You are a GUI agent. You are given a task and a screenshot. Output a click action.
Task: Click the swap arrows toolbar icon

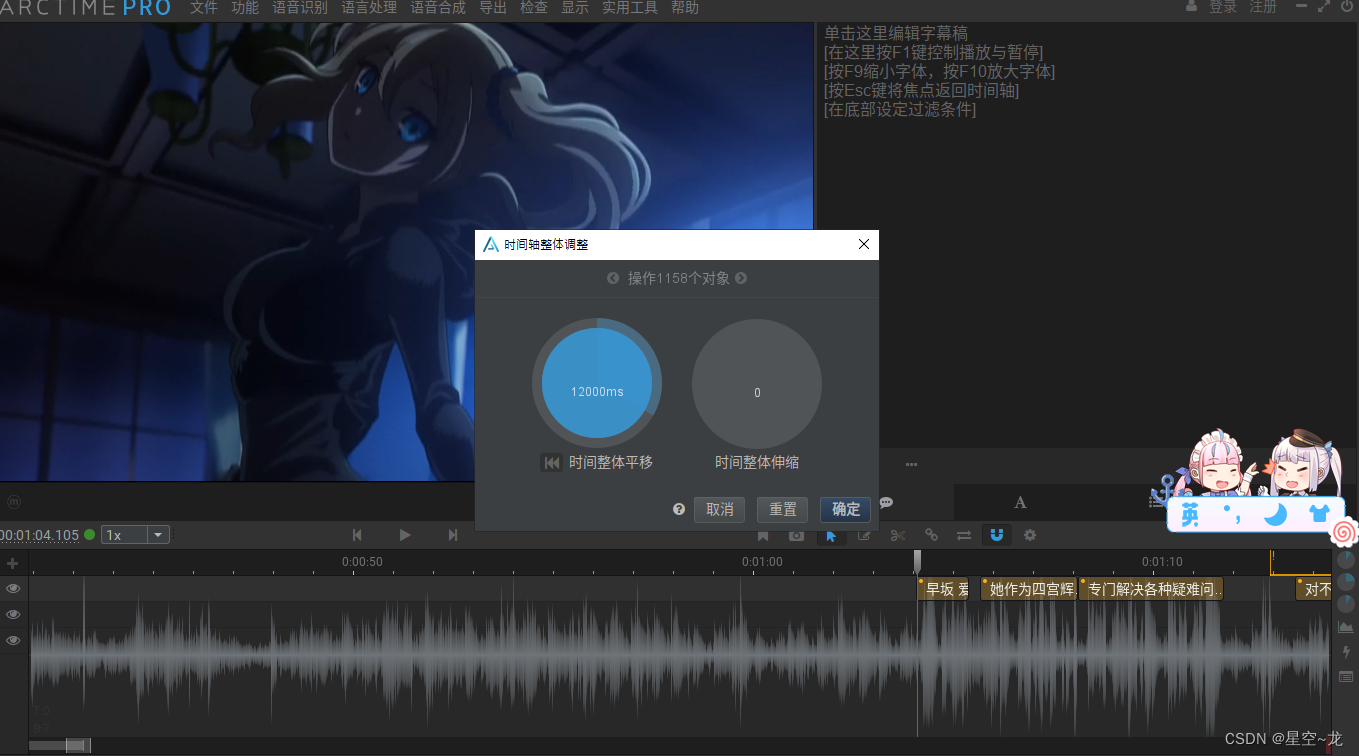964,535
